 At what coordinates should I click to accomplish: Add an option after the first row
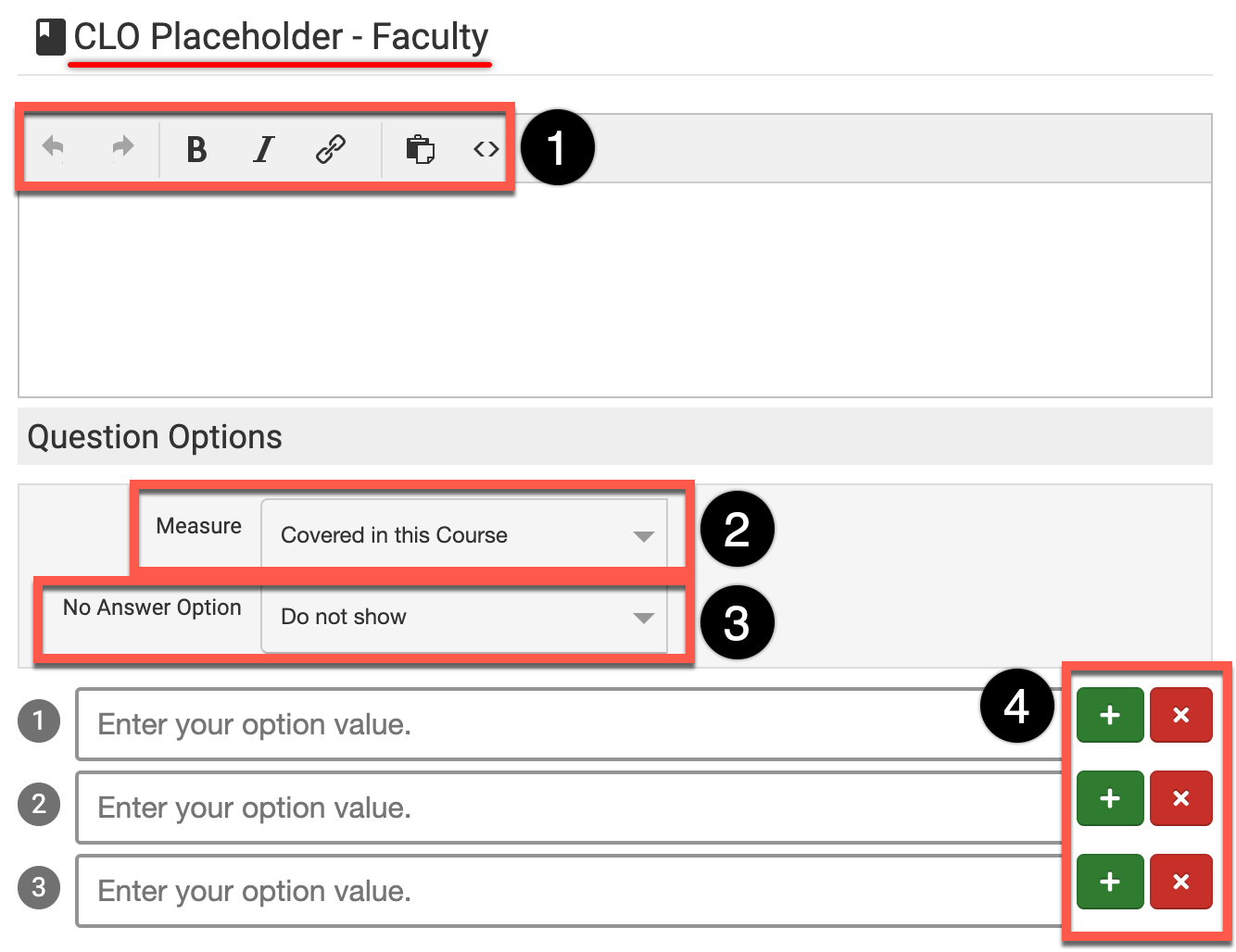1110,715
